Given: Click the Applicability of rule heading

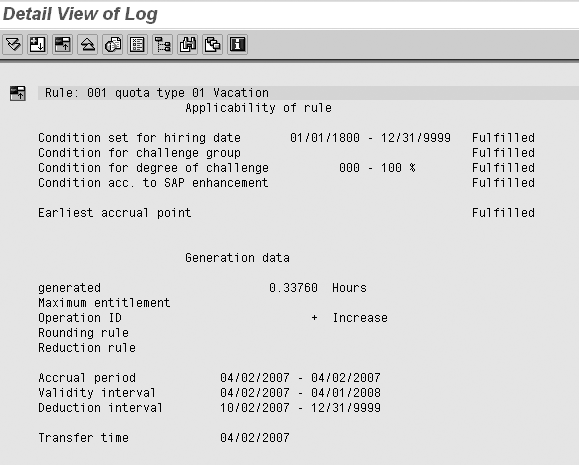Looking at the screenshot, I should click(258, 108).
